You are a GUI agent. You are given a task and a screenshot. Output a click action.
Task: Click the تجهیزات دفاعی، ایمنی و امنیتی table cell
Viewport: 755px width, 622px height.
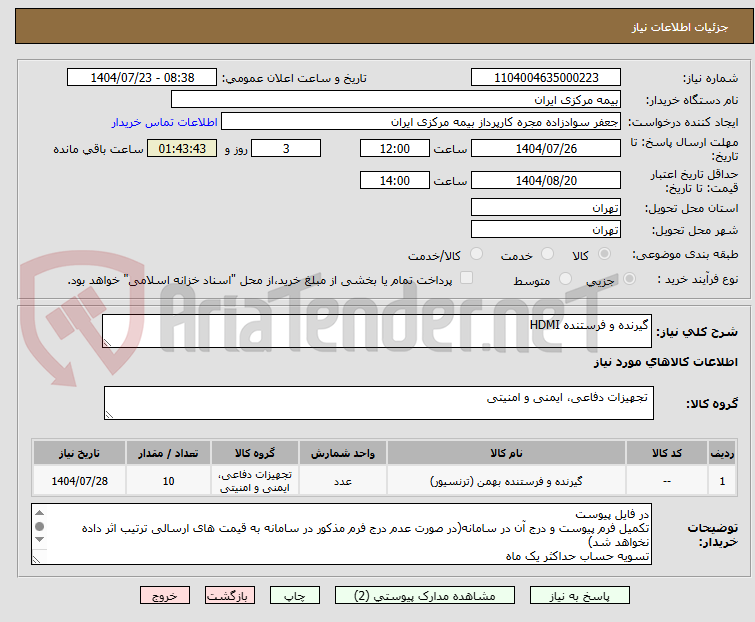click(255, 481)
